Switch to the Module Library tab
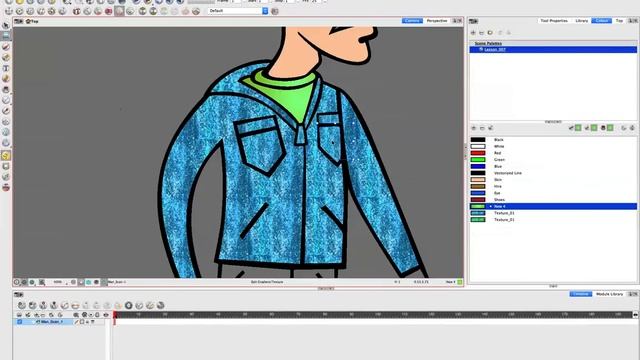This screenshot has height=360, width=640. (x=609, y=294)
